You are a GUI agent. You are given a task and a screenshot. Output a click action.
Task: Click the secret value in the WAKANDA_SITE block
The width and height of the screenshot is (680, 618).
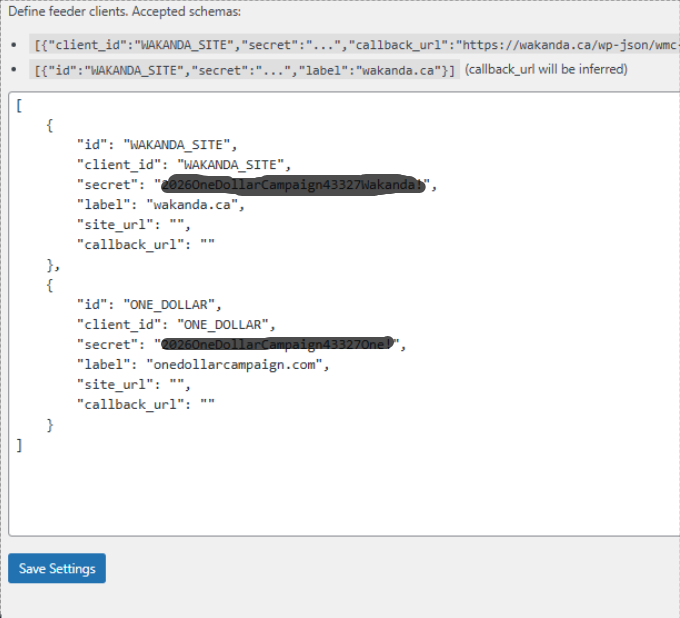pyautogui.click(x=296, y=185)
